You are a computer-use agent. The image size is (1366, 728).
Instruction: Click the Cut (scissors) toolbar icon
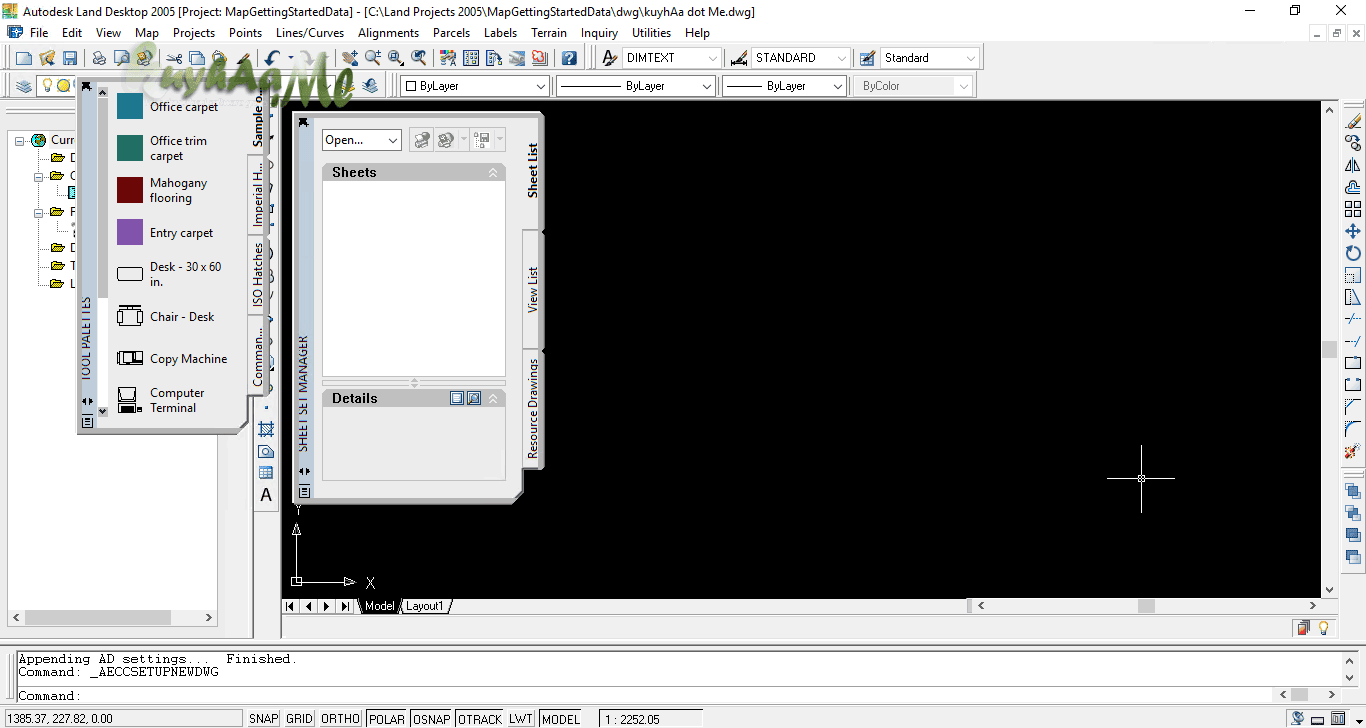click(x=174, y=59)
